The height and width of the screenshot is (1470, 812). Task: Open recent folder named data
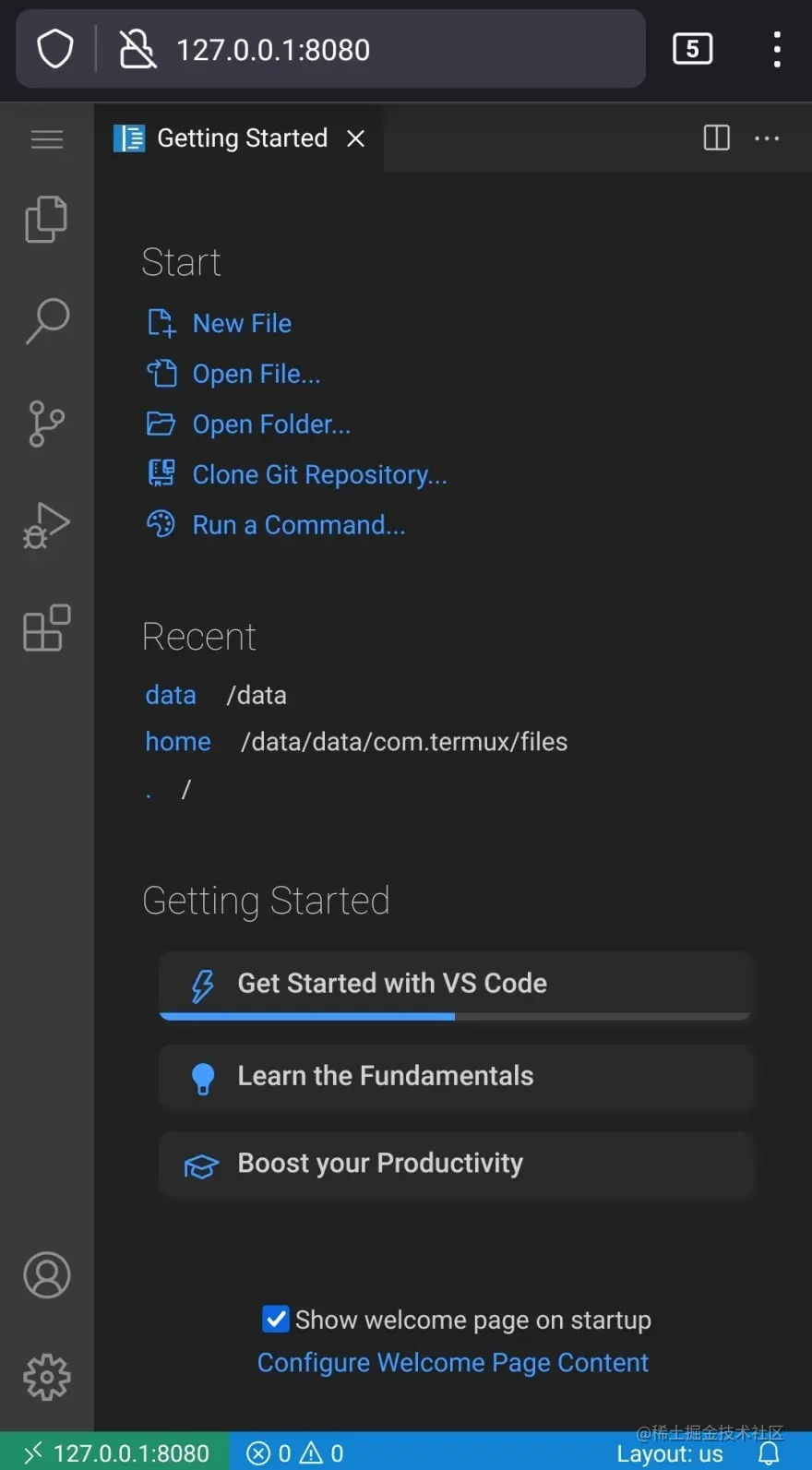pos(171,695)
